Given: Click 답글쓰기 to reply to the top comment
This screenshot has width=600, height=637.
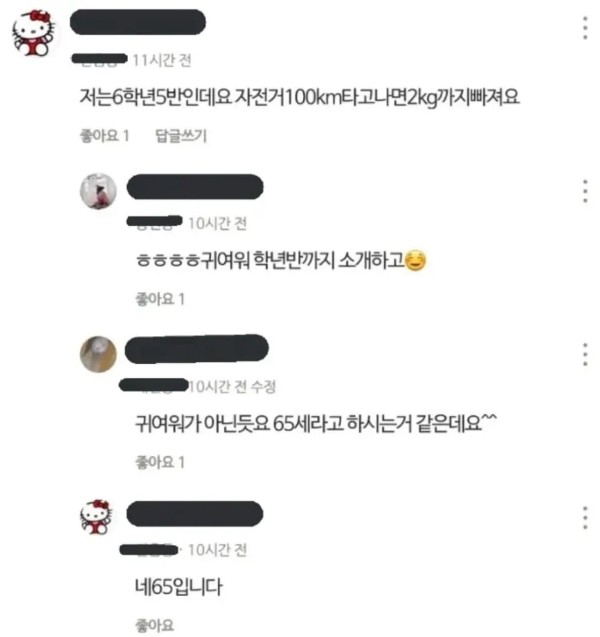Looking at the screenshot, I should pos(181,136).
